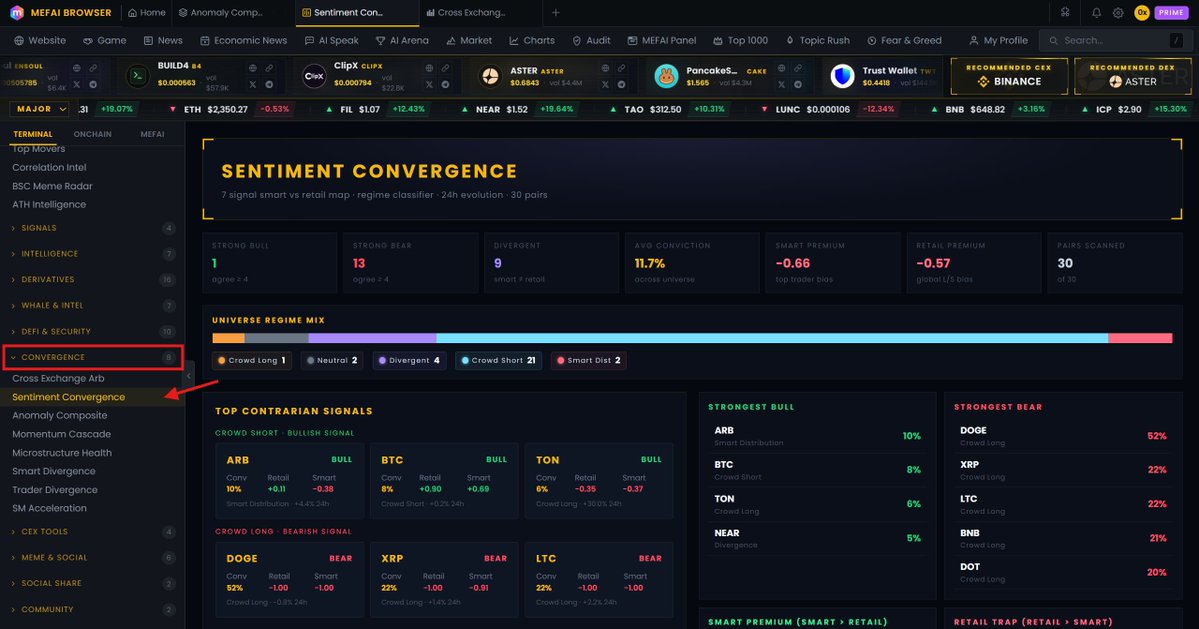Open PancakeSwap website globe icon
1199x629 pixels.
point(781,68)
